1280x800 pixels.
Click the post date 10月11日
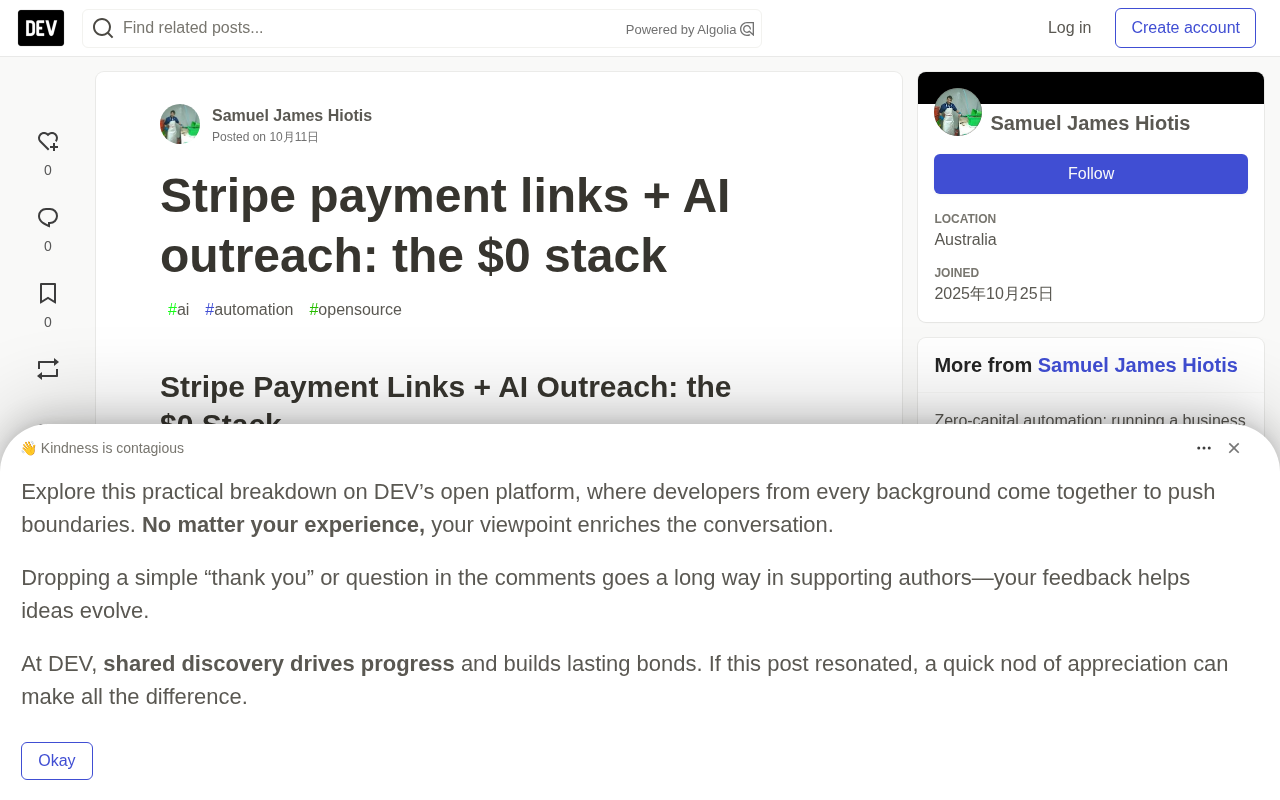point(294,137)
